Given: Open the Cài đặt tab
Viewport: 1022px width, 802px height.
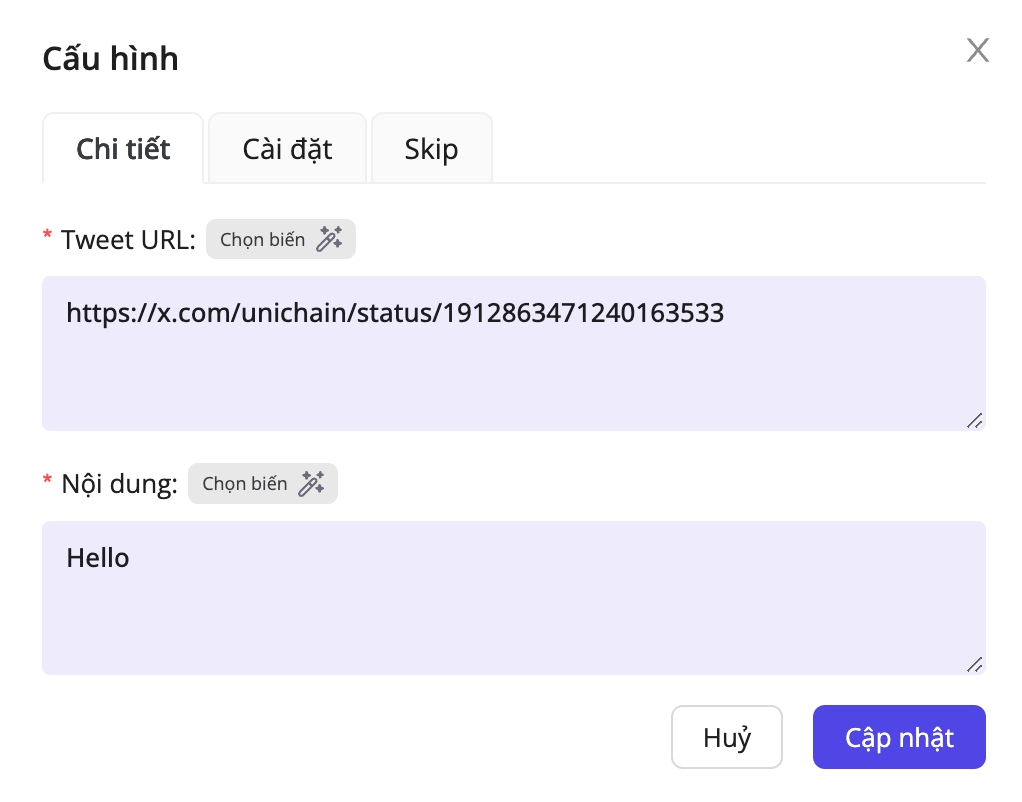Looking at the screenshot, I should tap(287, 149).
